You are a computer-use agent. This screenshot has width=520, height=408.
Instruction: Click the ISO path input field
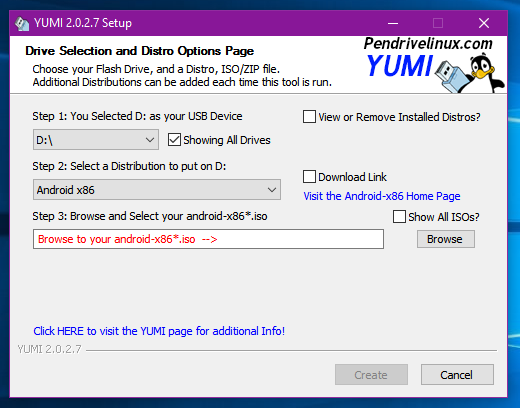tap(208, 239)
